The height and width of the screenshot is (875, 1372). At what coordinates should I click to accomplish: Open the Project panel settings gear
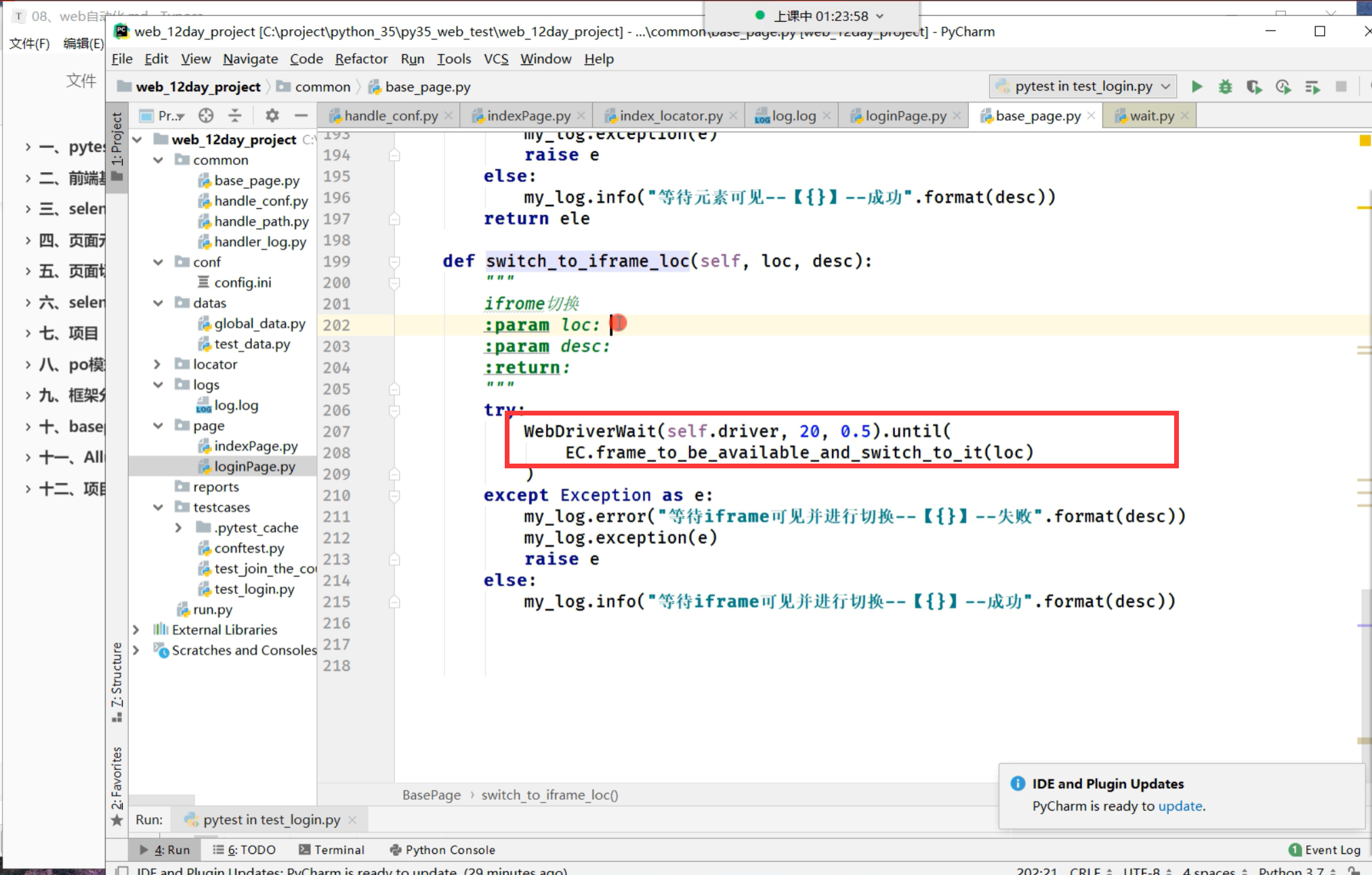(272, 116)
